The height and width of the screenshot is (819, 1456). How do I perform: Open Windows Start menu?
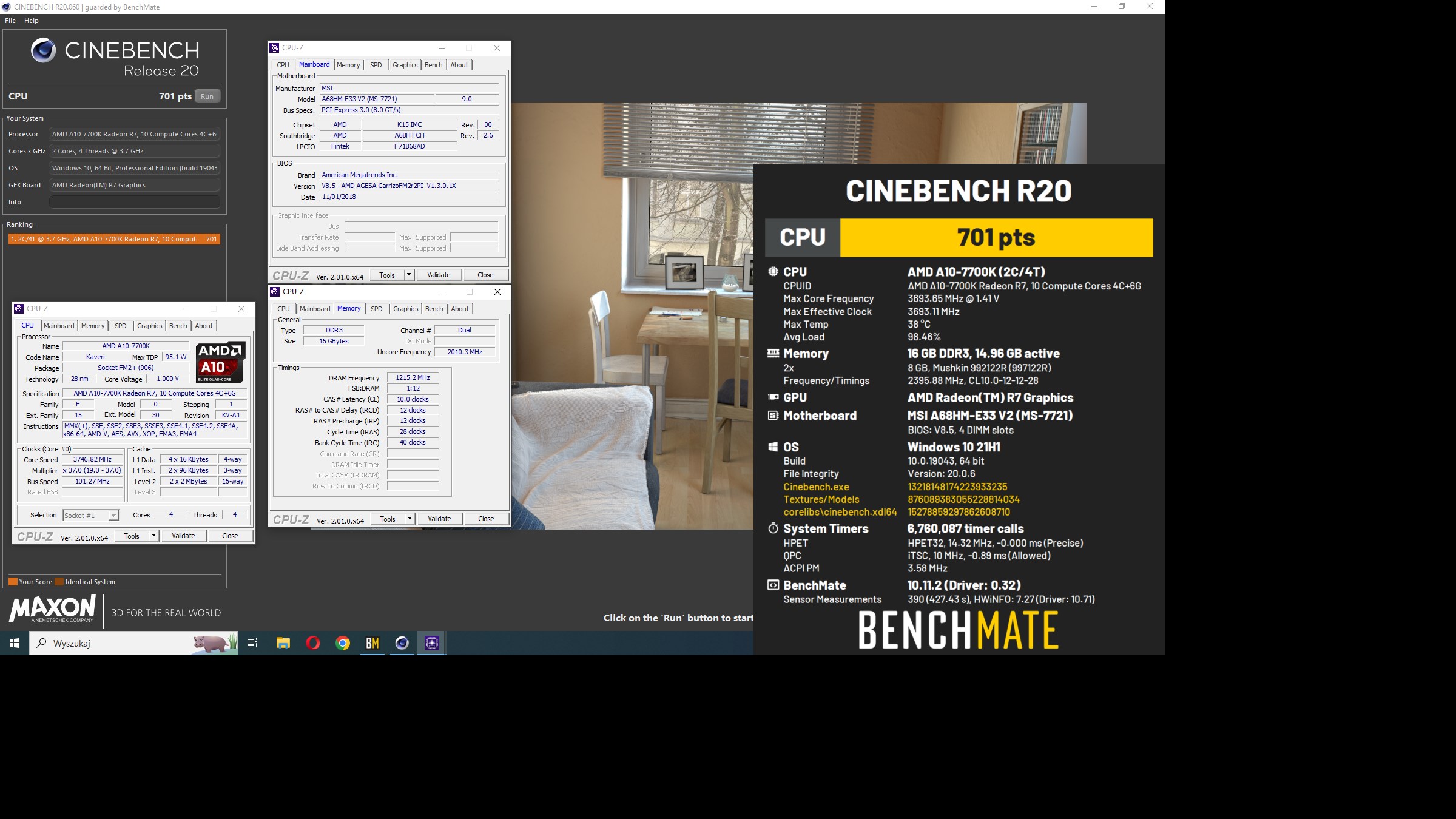point(15,643)
